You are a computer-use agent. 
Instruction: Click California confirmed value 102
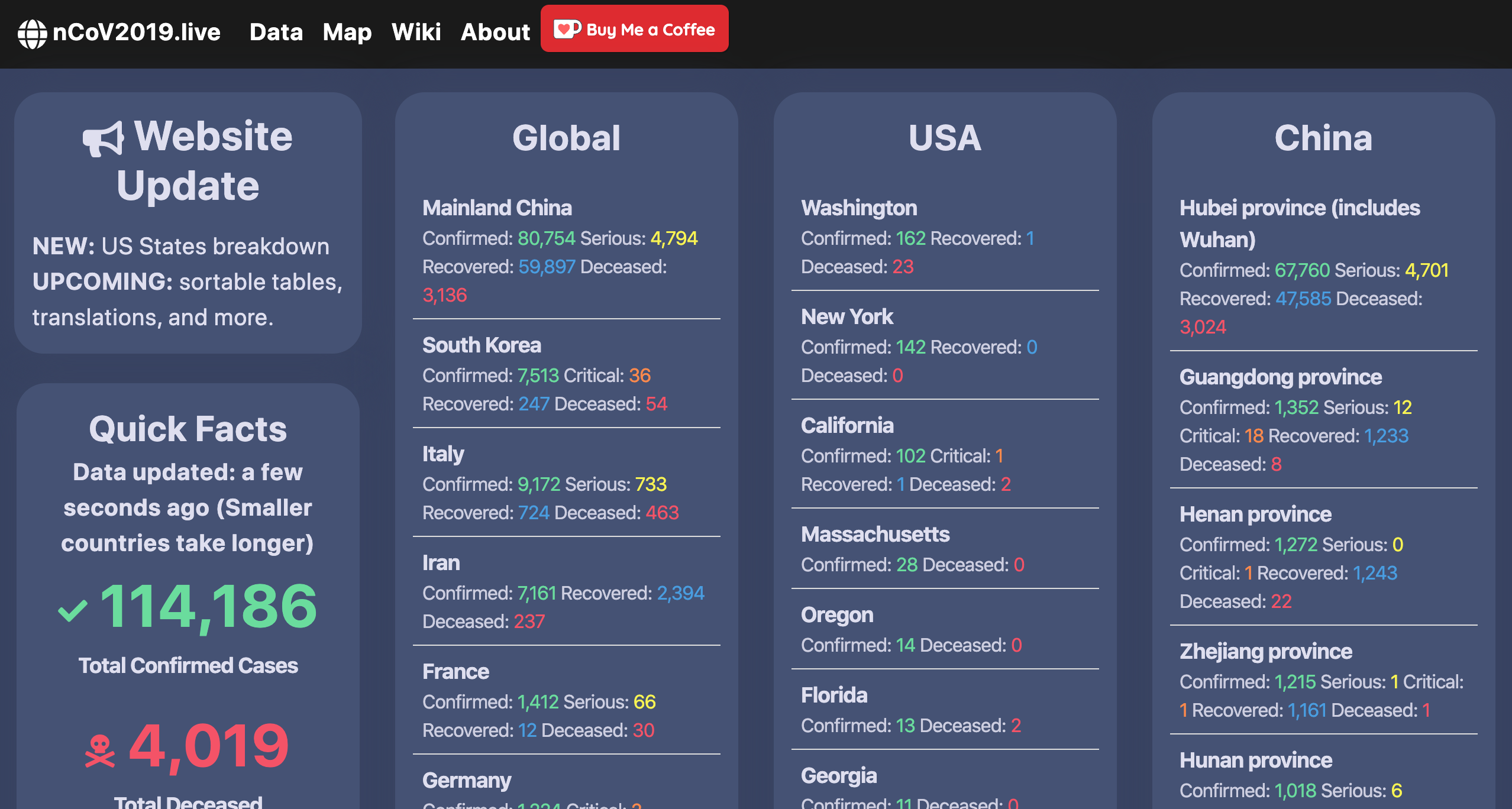click(910, 456)
